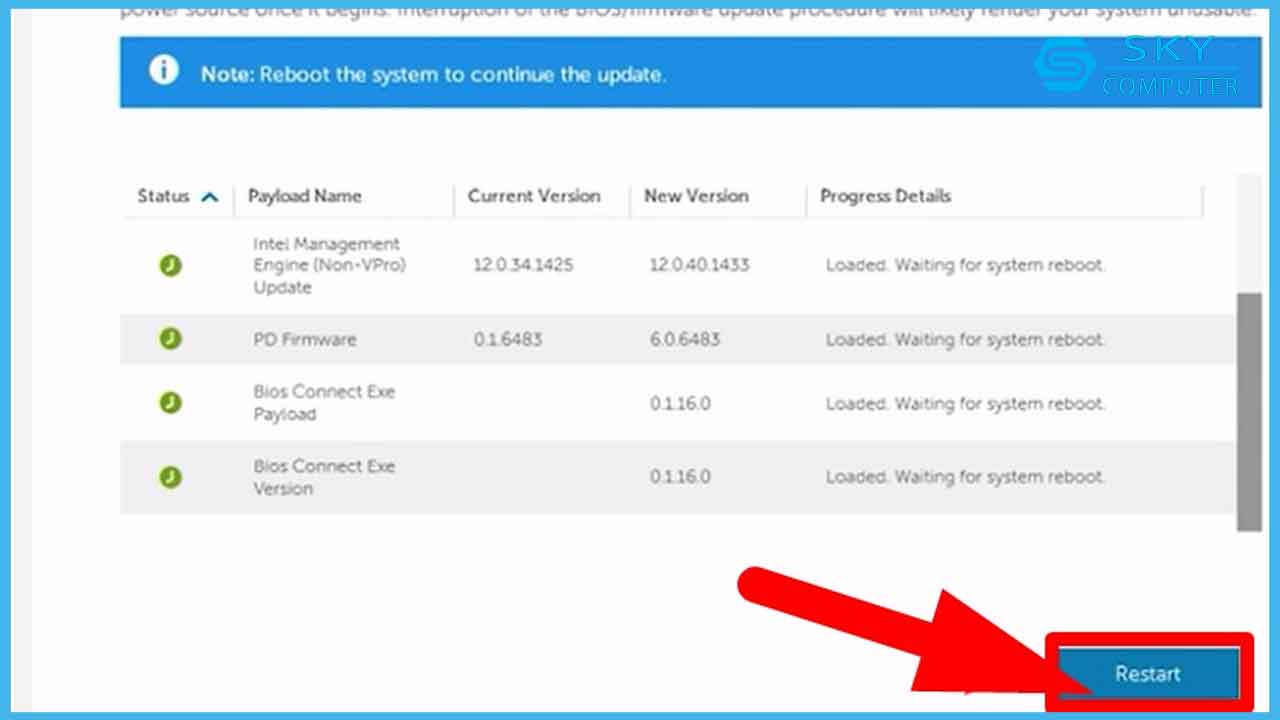Click progress text of Bios Connect Exe Payload
Viewport: 1280px width, 720px height.
[966, 404]
